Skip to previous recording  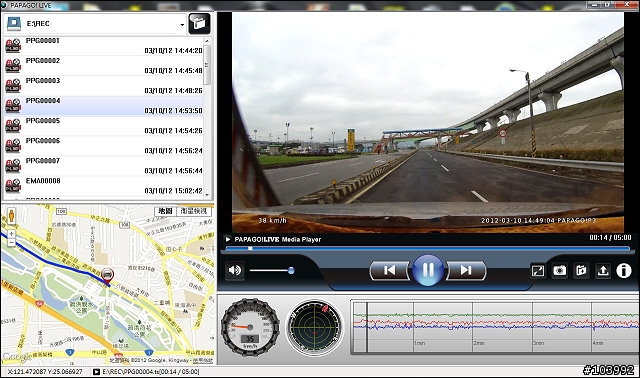coord(390,270)
